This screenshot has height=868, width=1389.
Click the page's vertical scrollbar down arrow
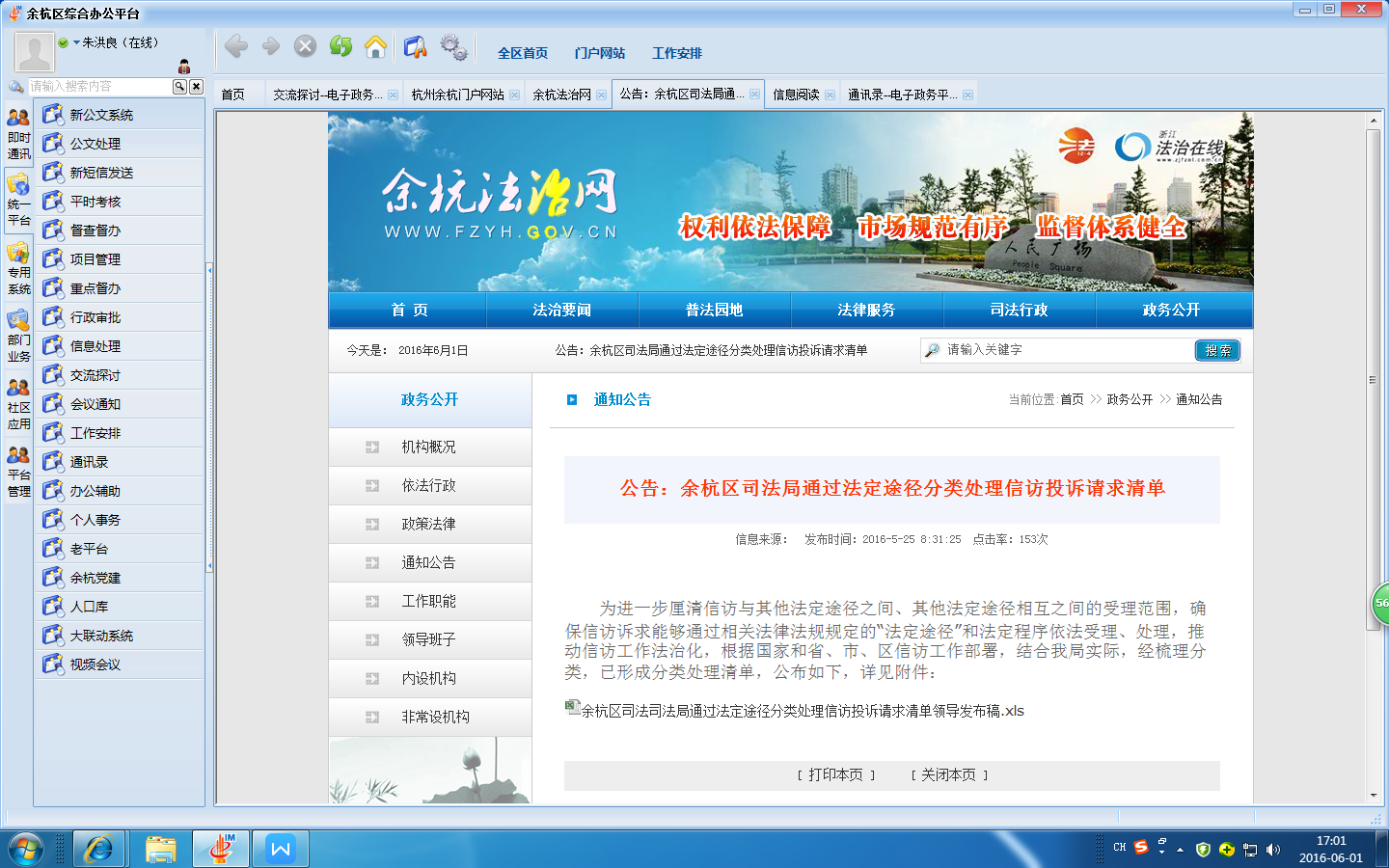tap(1374, 796)
